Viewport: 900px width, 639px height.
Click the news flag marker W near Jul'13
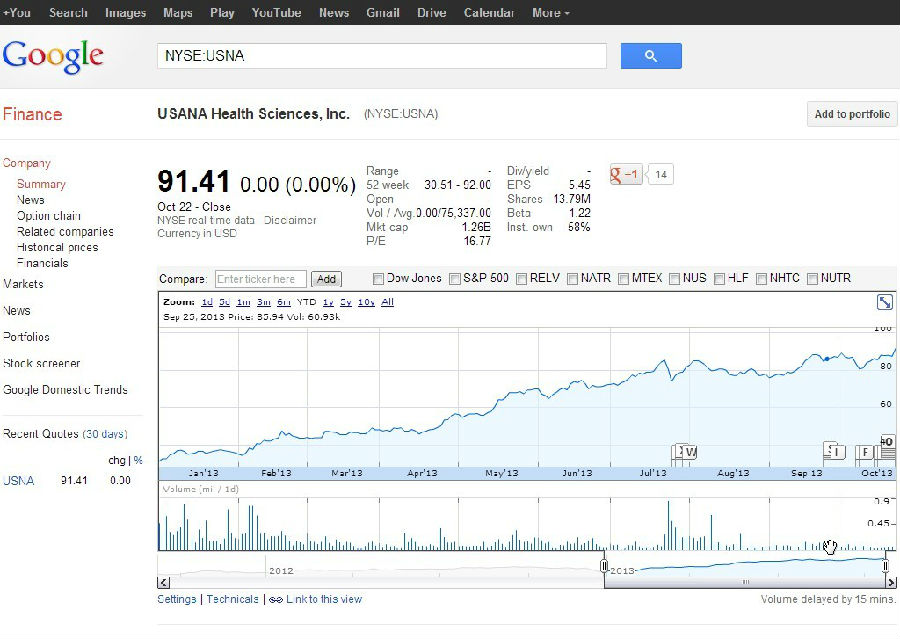click(x=690, y=452)
